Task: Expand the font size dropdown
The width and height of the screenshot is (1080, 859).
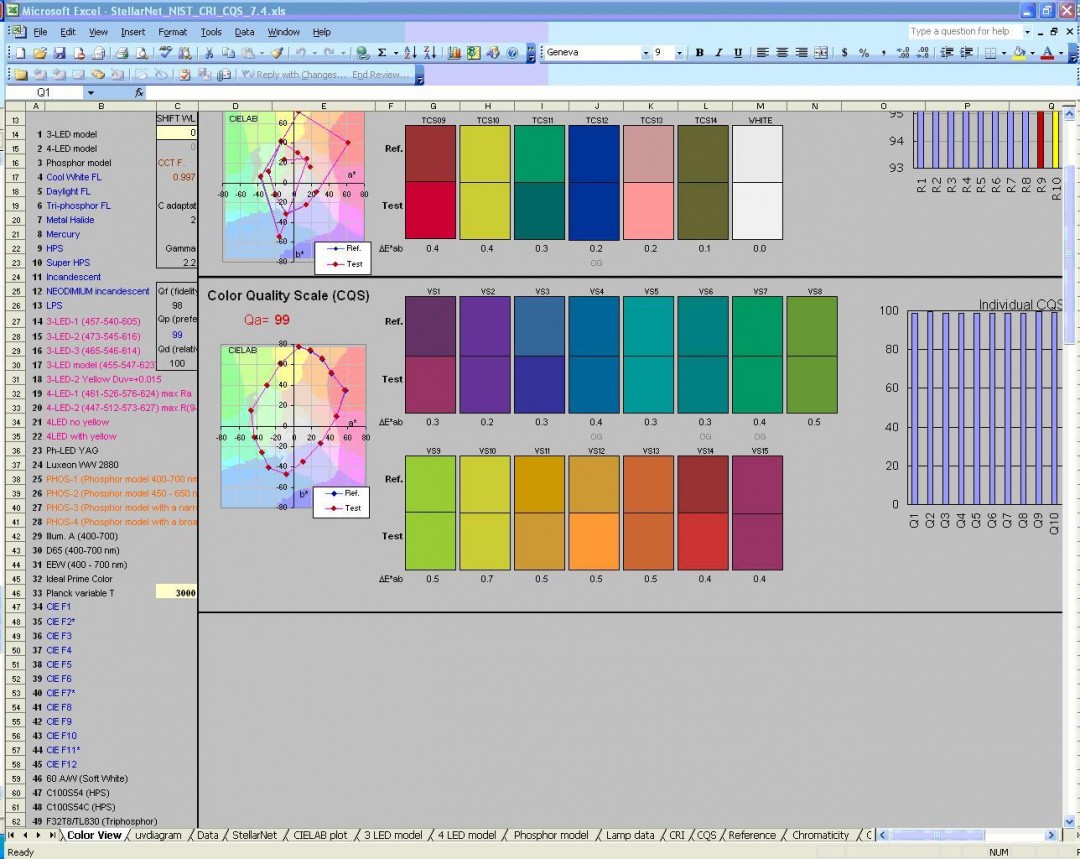Action: (679, 52)
